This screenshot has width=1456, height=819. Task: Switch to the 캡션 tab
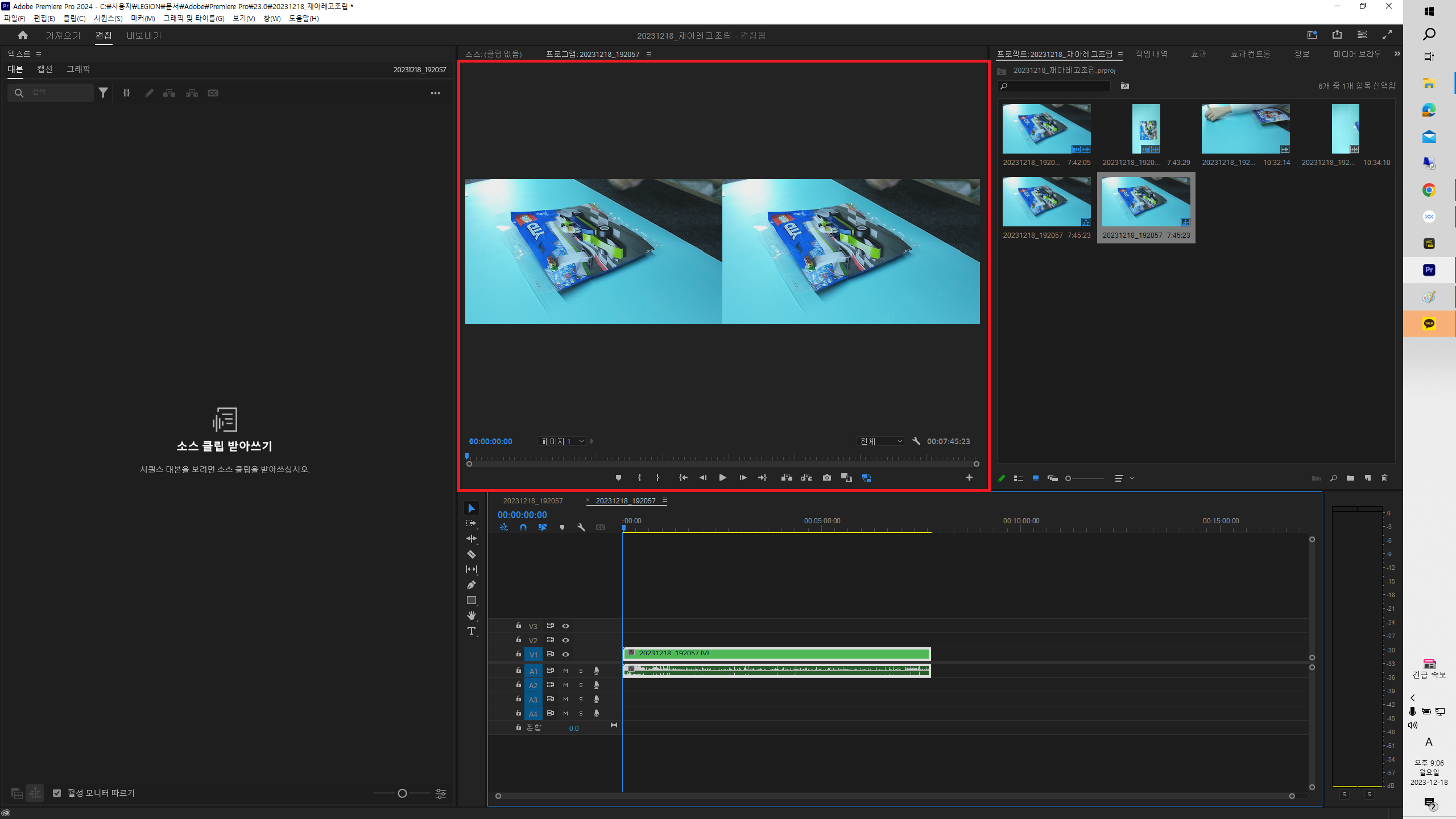pyautogui.click(x=45, y=69)
